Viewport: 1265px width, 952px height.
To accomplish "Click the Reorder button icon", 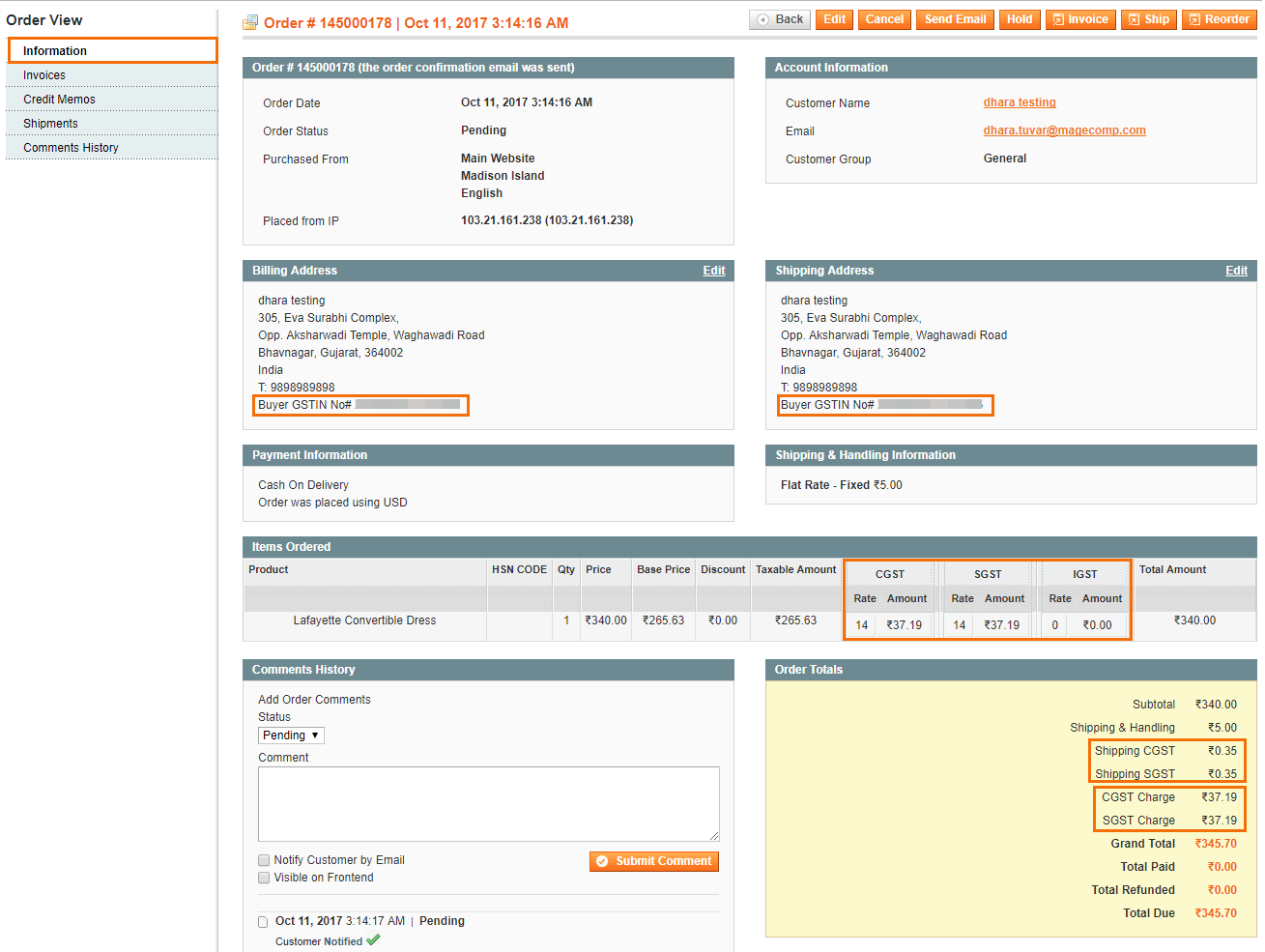I will [x=1196, y=19].
